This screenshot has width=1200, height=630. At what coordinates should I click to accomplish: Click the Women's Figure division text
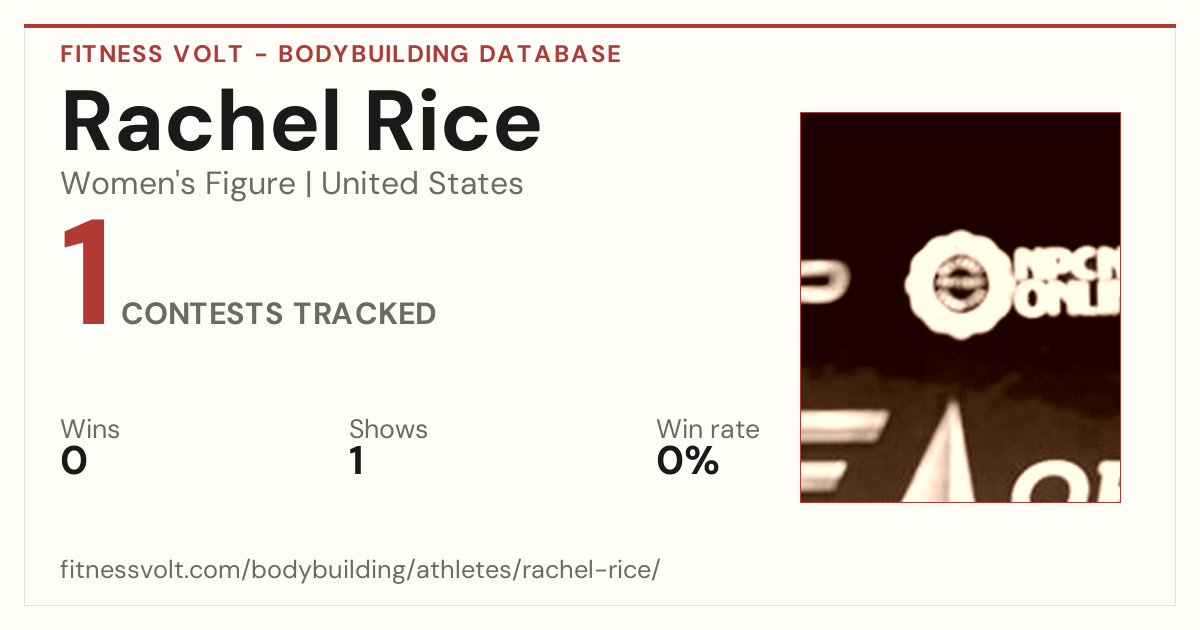(178, 184)
